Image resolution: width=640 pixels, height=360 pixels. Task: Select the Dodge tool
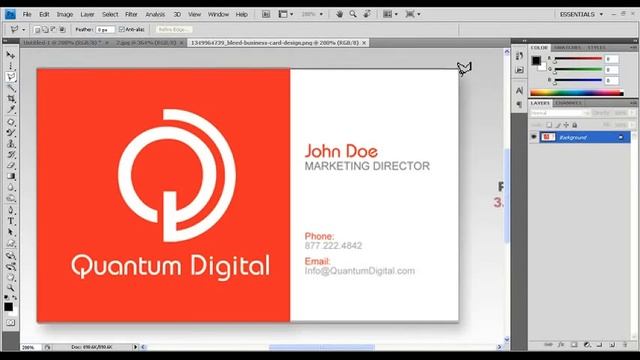(11, 199)
